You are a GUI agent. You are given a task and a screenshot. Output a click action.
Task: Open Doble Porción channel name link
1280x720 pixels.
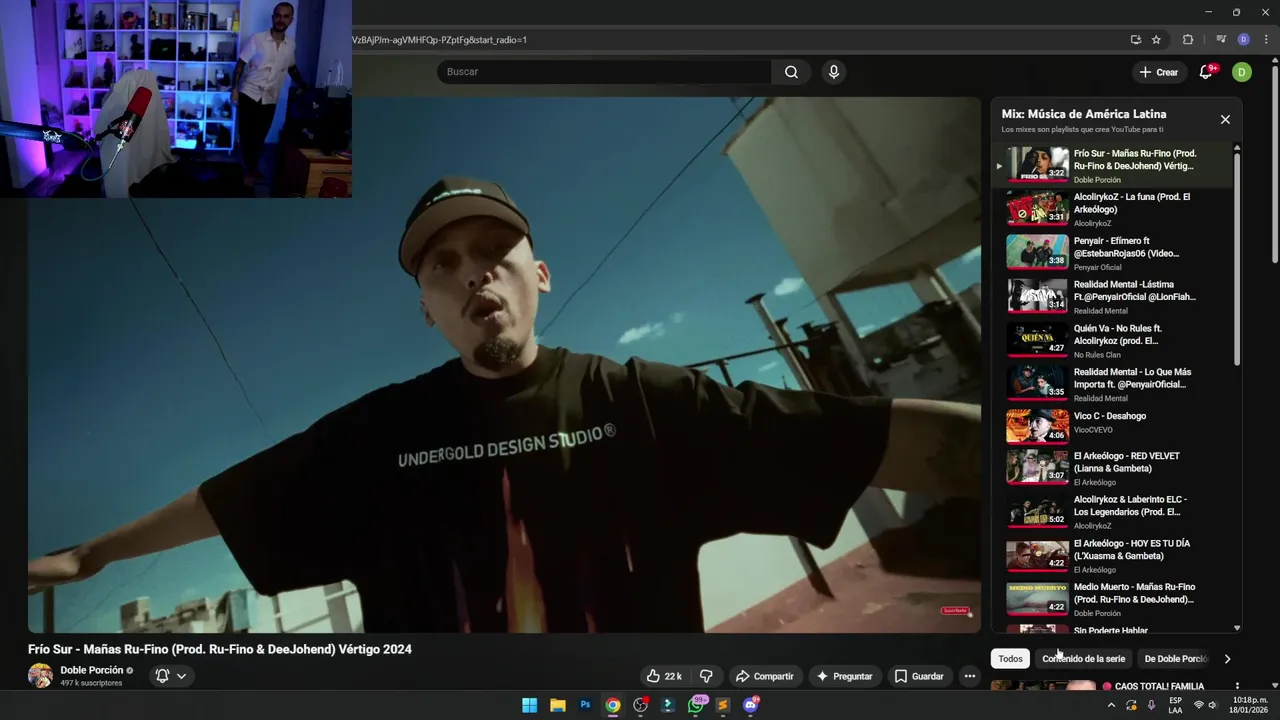(92, 670)
